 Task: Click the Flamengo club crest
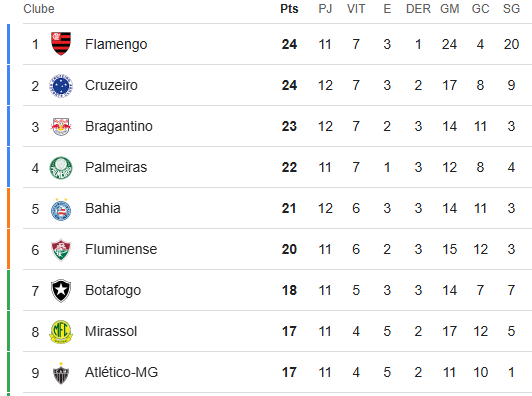point(61,44)
